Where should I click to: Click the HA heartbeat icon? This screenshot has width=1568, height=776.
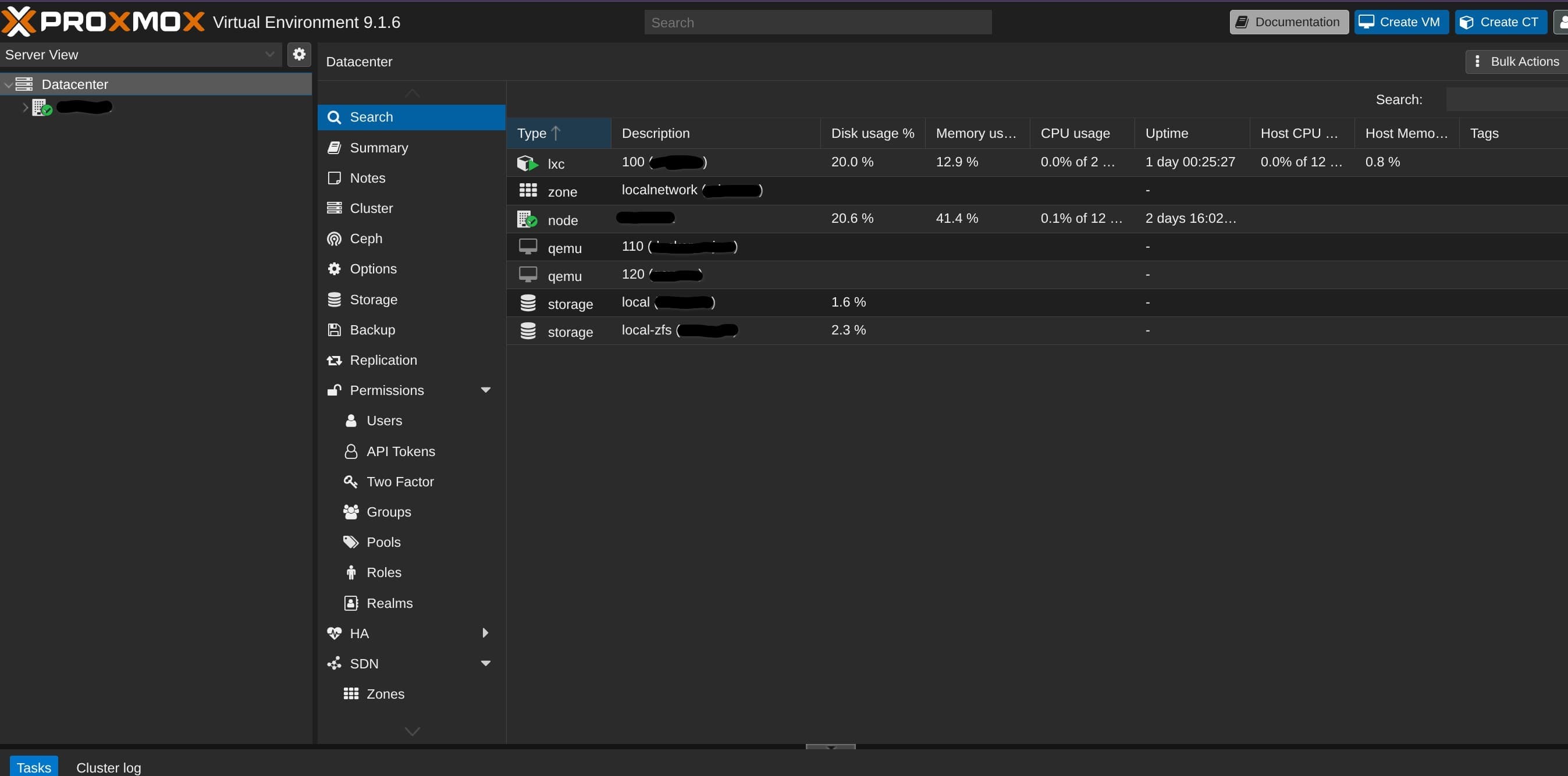coord(334,633)
